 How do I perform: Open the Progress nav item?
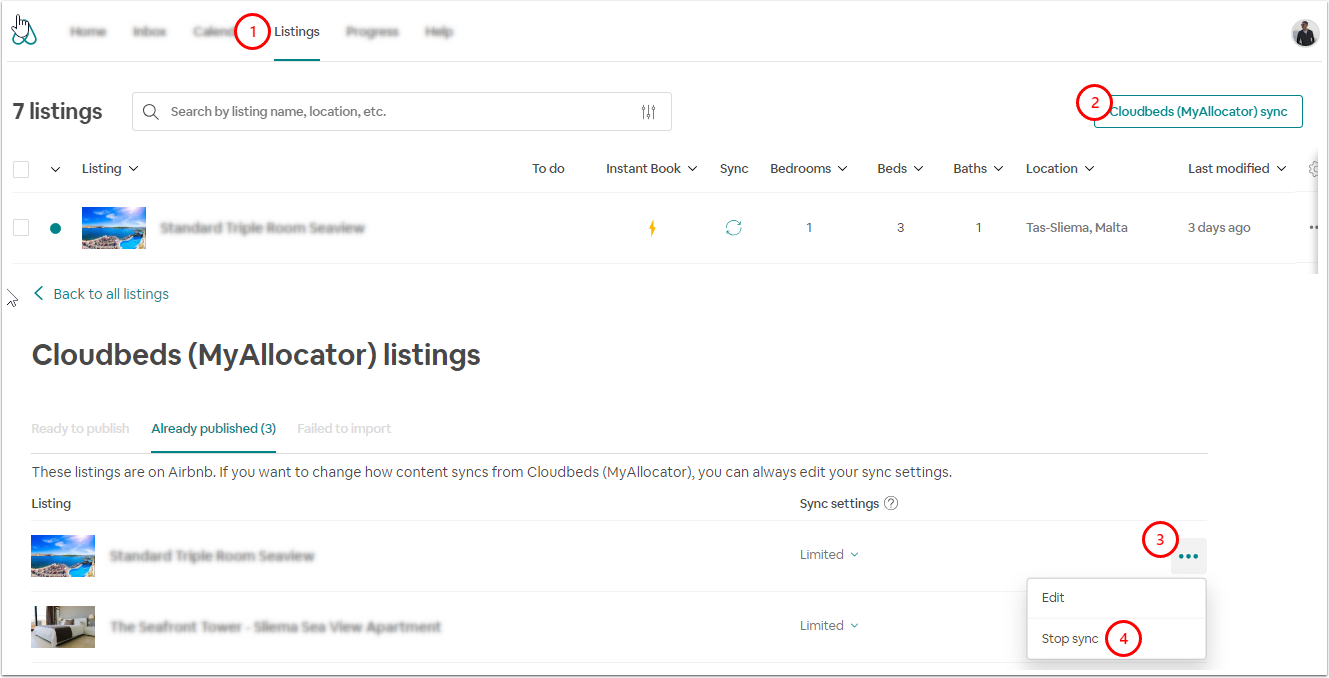372,32
